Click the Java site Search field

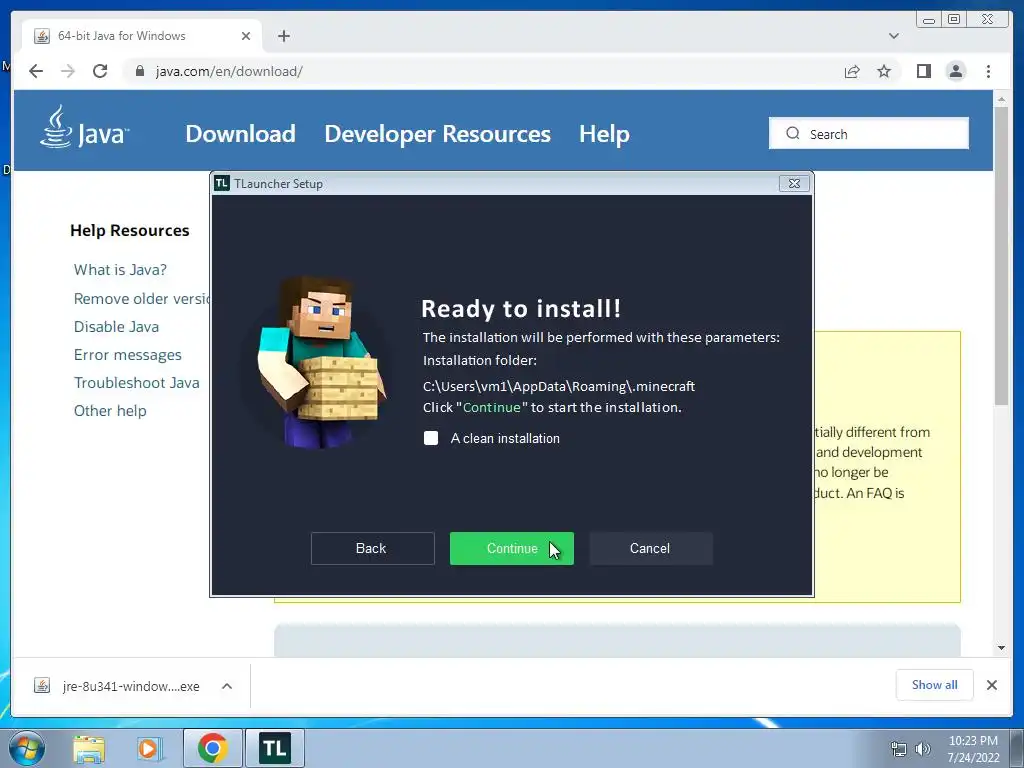coord(869,133)
